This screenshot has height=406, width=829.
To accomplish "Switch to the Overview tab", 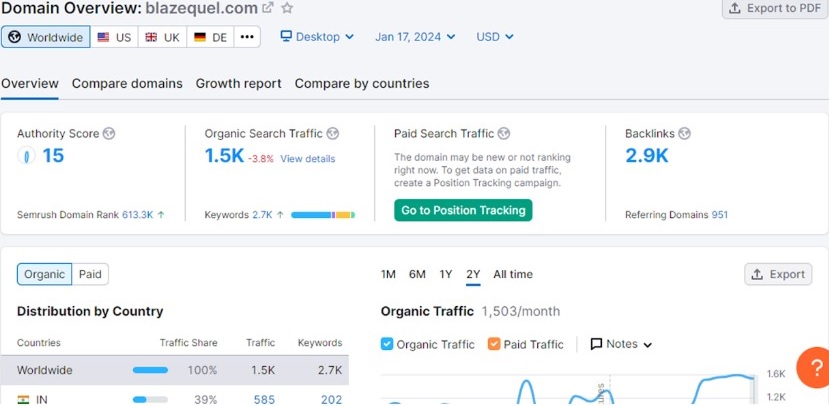I will tap(30, 84).
